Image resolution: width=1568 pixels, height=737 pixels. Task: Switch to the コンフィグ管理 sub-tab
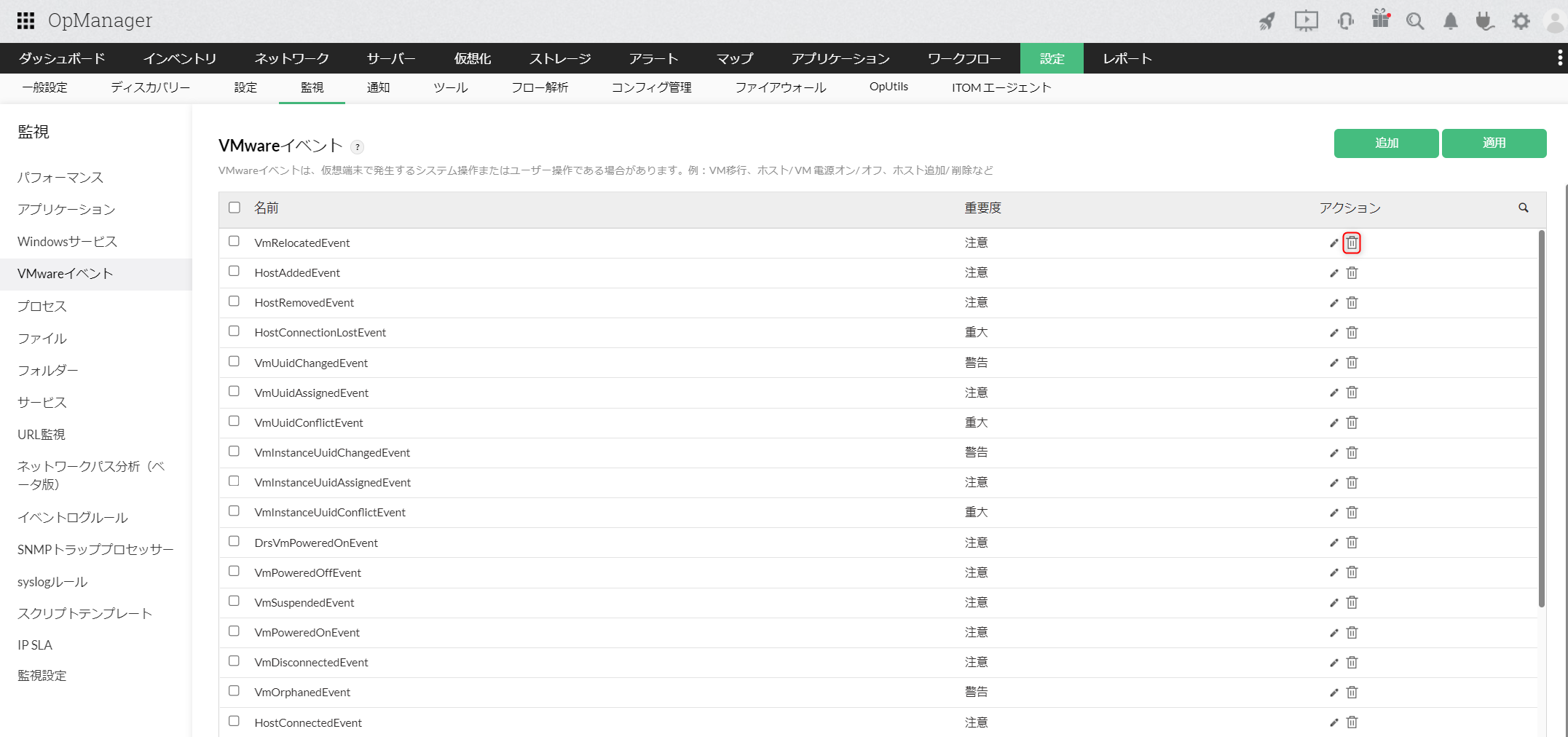coord(651,87)
